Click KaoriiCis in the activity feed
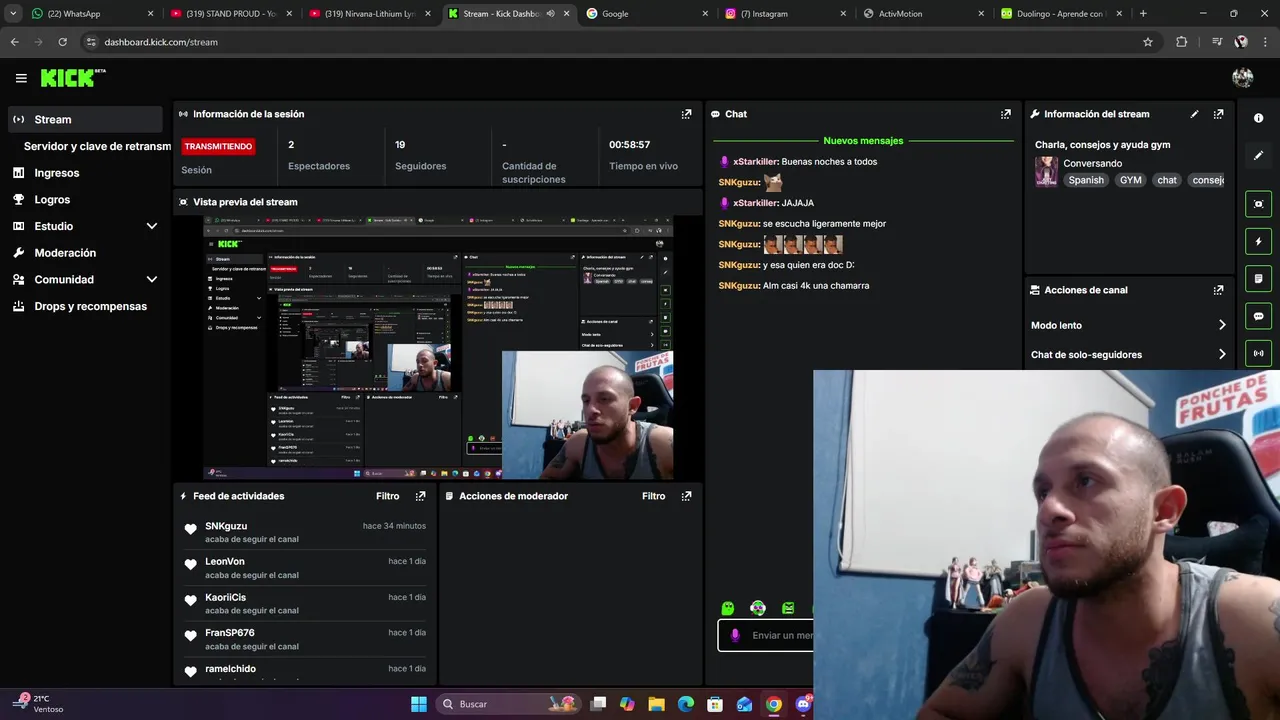Screen dimensions: 1280x720 tap(225, 597)
